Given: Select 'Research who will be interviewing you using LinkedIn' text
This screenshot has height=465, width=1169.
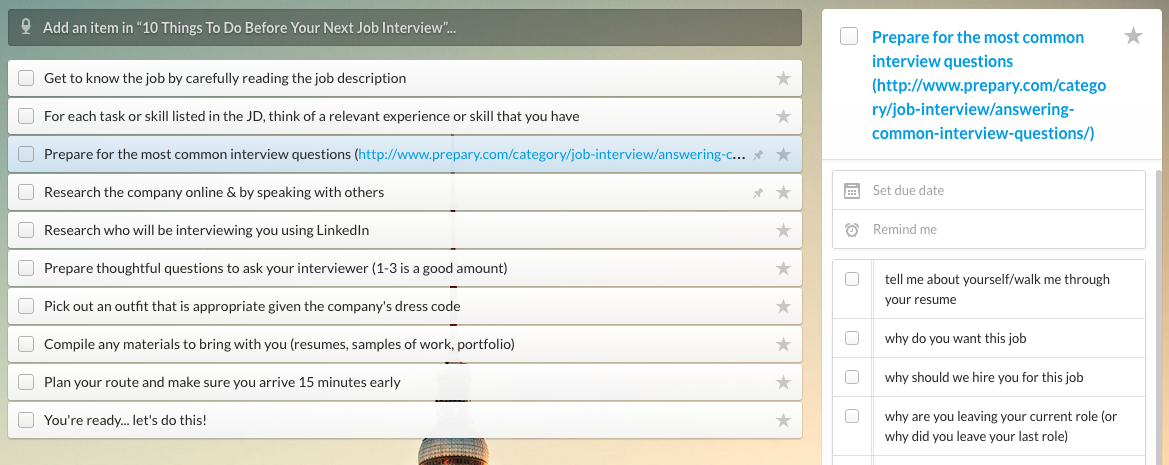Looking at the screenshot, I should tap(207, 230).
